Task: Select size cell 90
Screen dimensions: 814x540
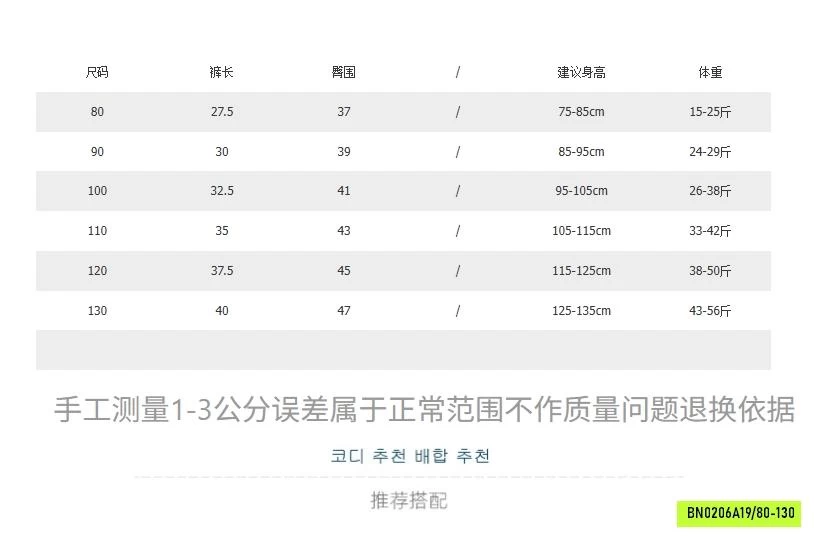Action: 97,152
